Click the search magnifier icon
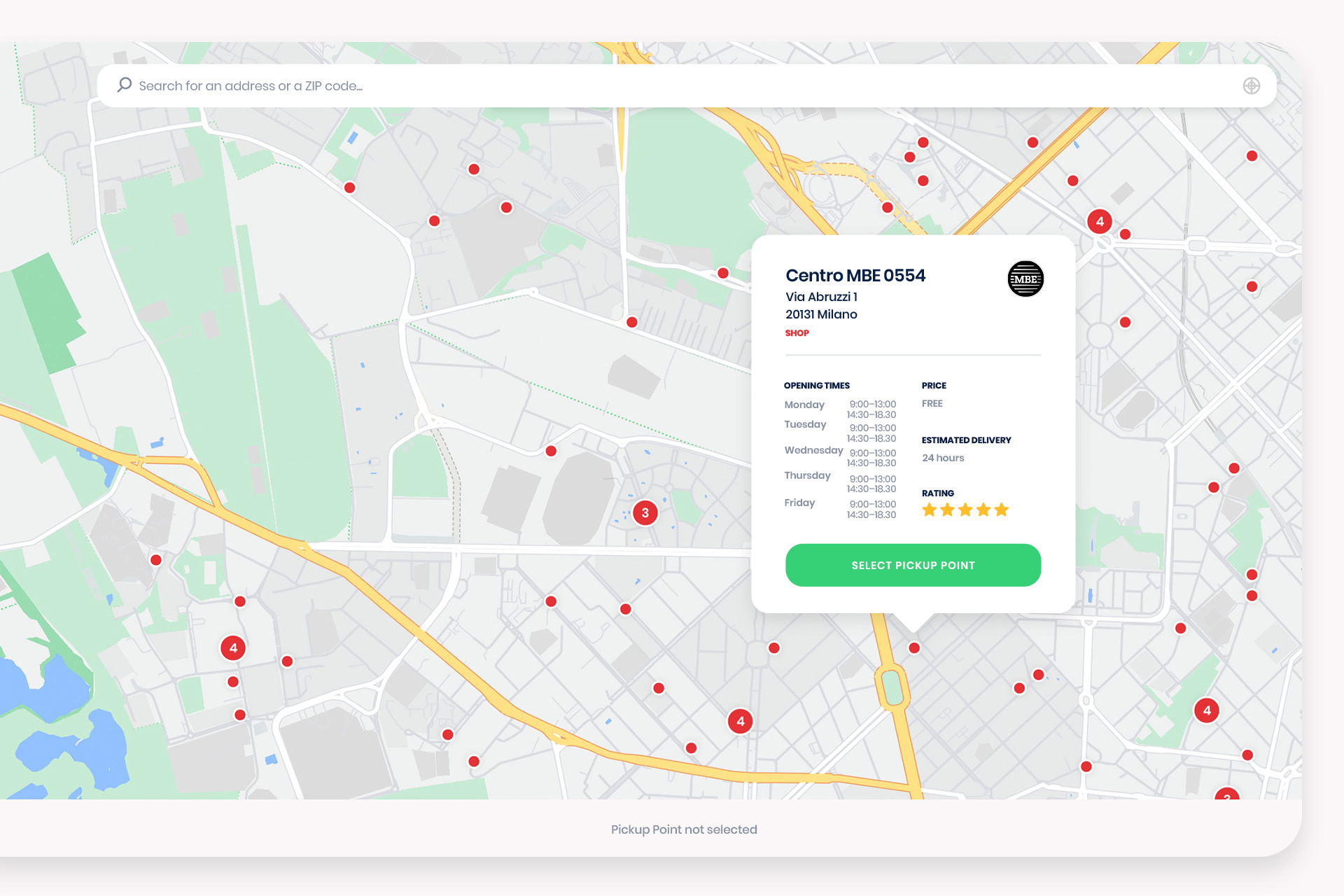The width and height of the screenshot is (1344, 896). pos(125,85)
